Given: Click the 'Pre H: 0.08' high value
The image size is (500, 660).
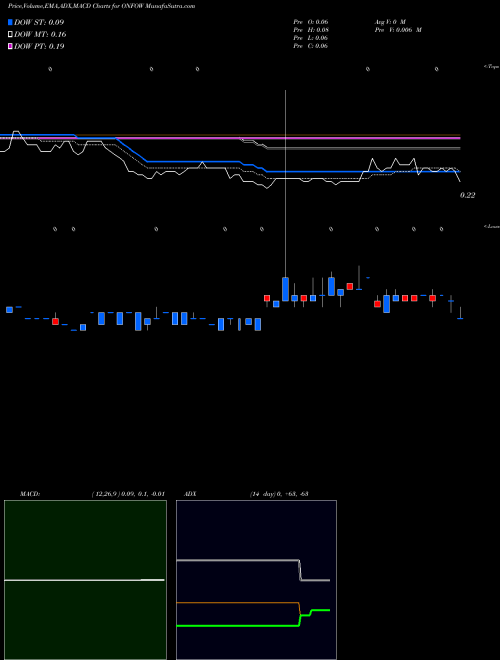Looking at the screenshot, I should [x=311, y=30].
